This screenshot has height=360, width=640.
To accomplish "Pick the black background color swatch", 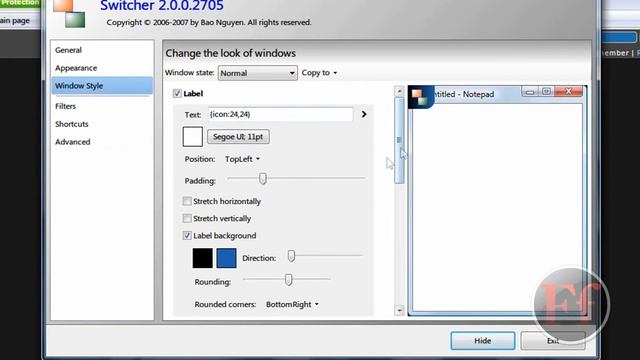I will [x=202, y=258].
